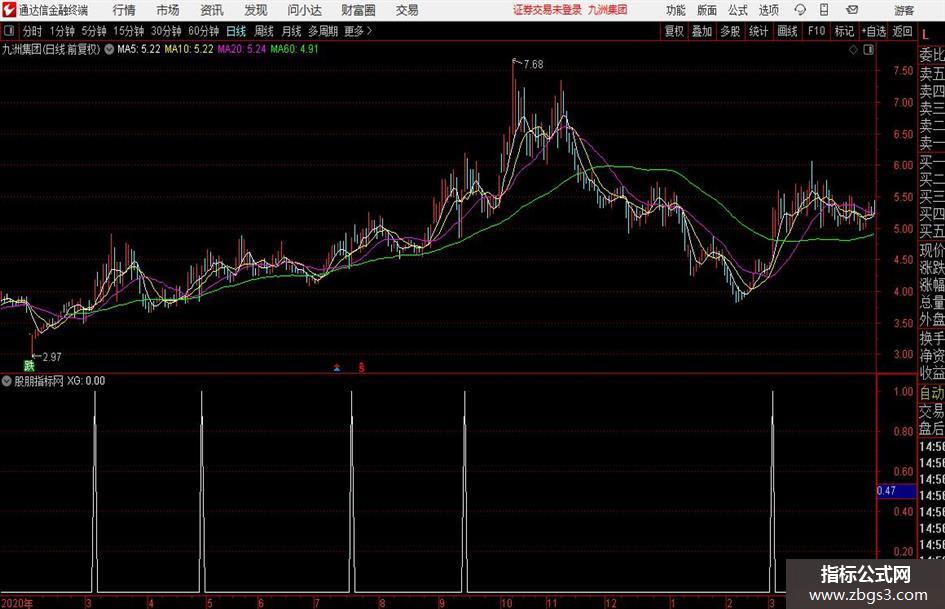Click the 画线 drawing toolbar button
945x609 pixels.
pyautogui.click(x=788, y=31)
